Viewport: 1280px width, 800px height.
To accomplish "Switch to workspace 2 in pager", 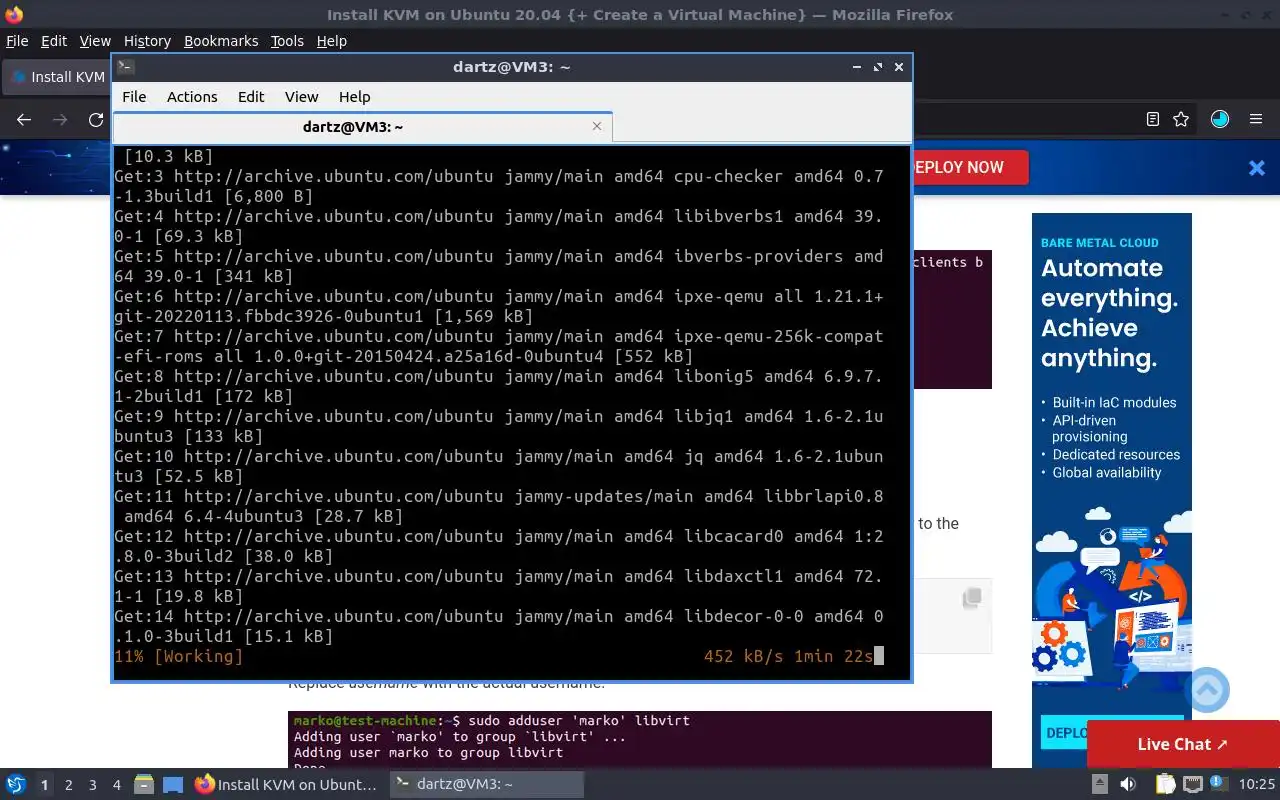I will tap(68, 785).
